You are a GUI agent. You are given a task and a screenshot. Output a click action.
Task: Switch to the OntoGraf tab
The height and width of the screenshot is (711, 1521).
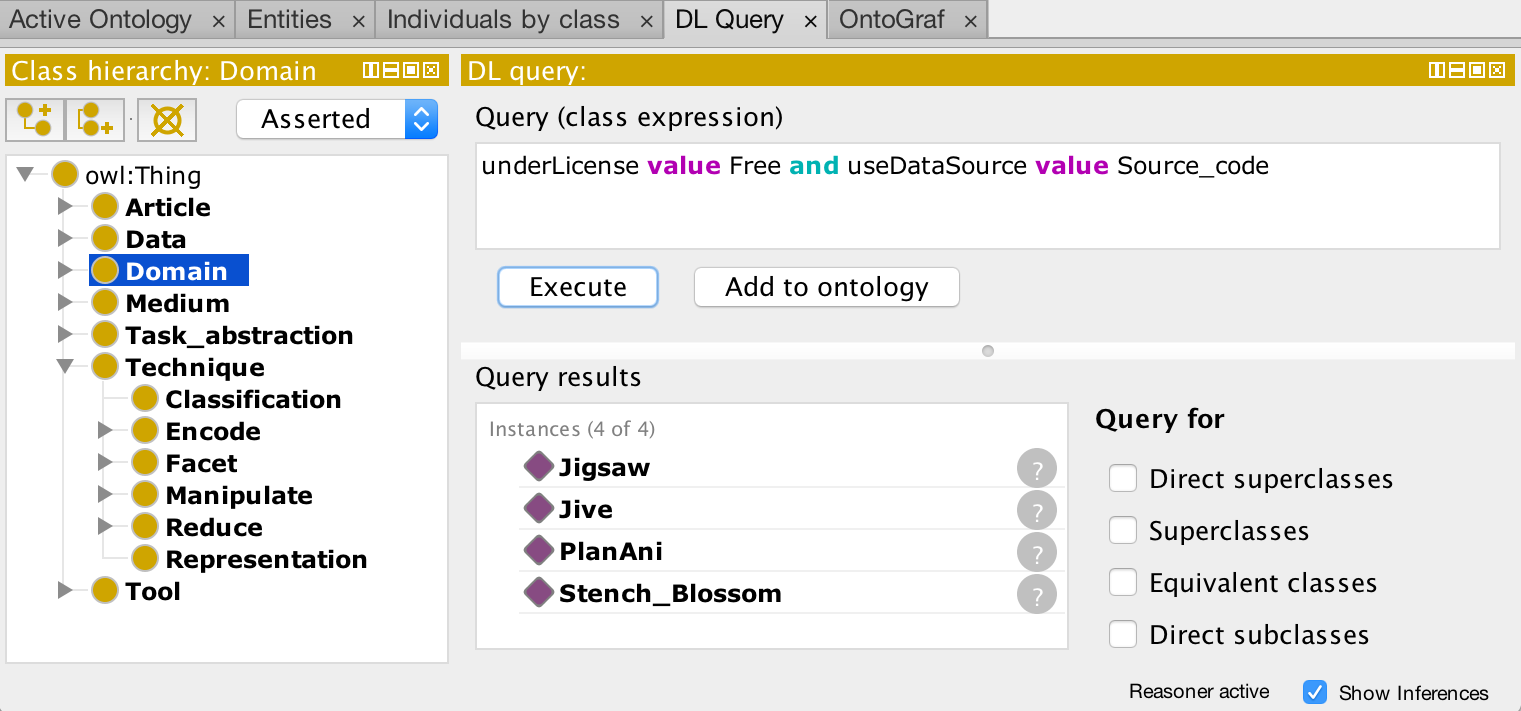892,19
